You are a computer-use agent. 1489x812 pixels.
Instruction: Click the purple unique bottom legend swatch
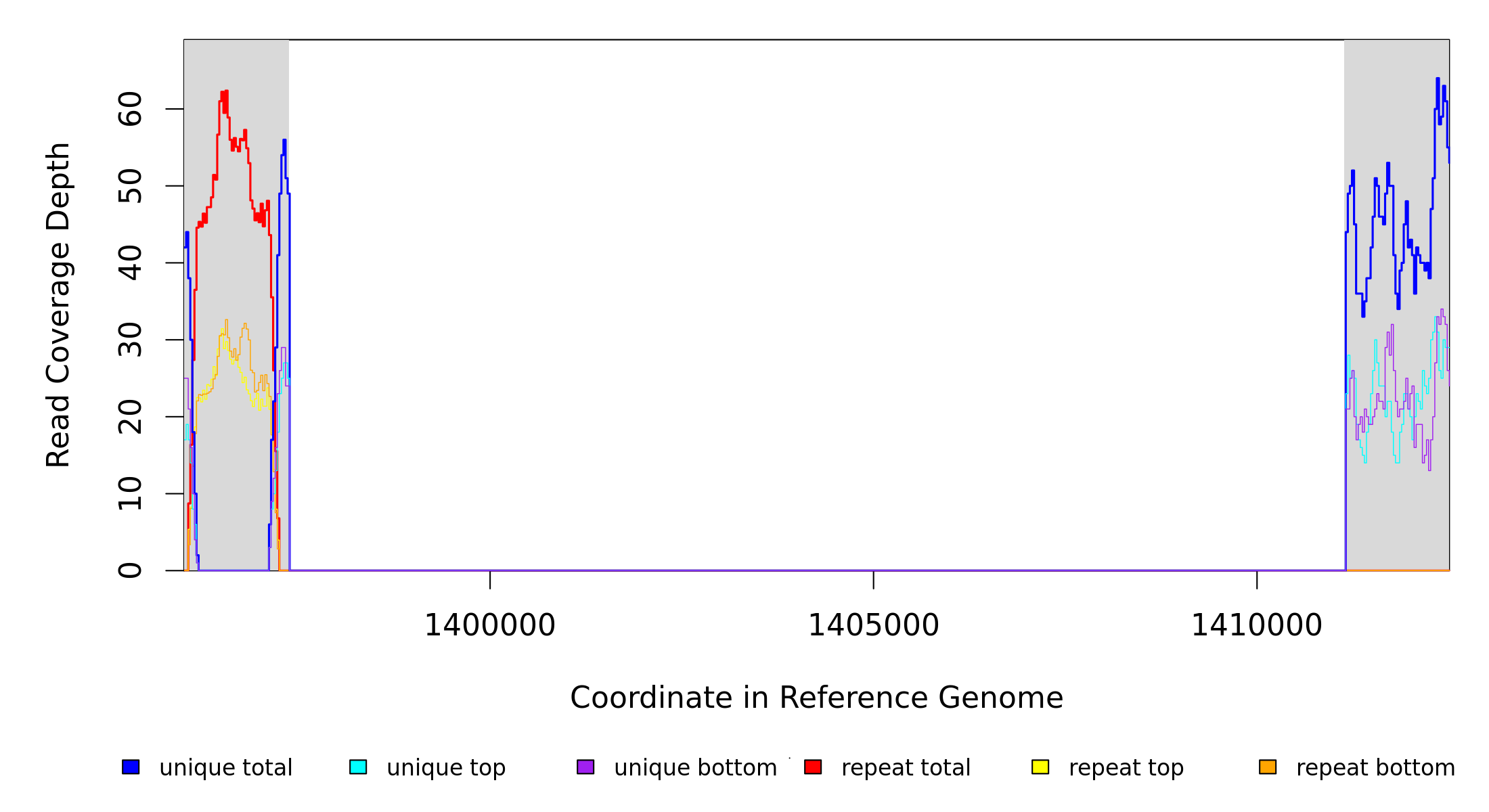tap(585, 767)
